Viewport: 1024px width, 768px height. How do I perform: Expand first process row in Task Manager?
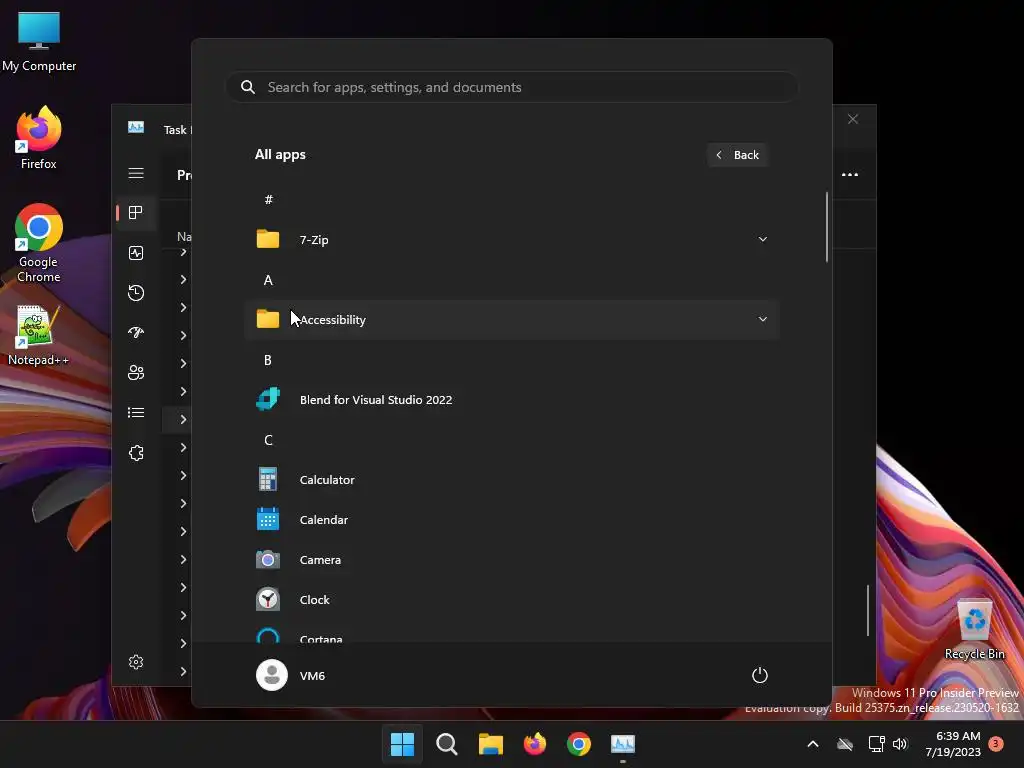(184, 252)
